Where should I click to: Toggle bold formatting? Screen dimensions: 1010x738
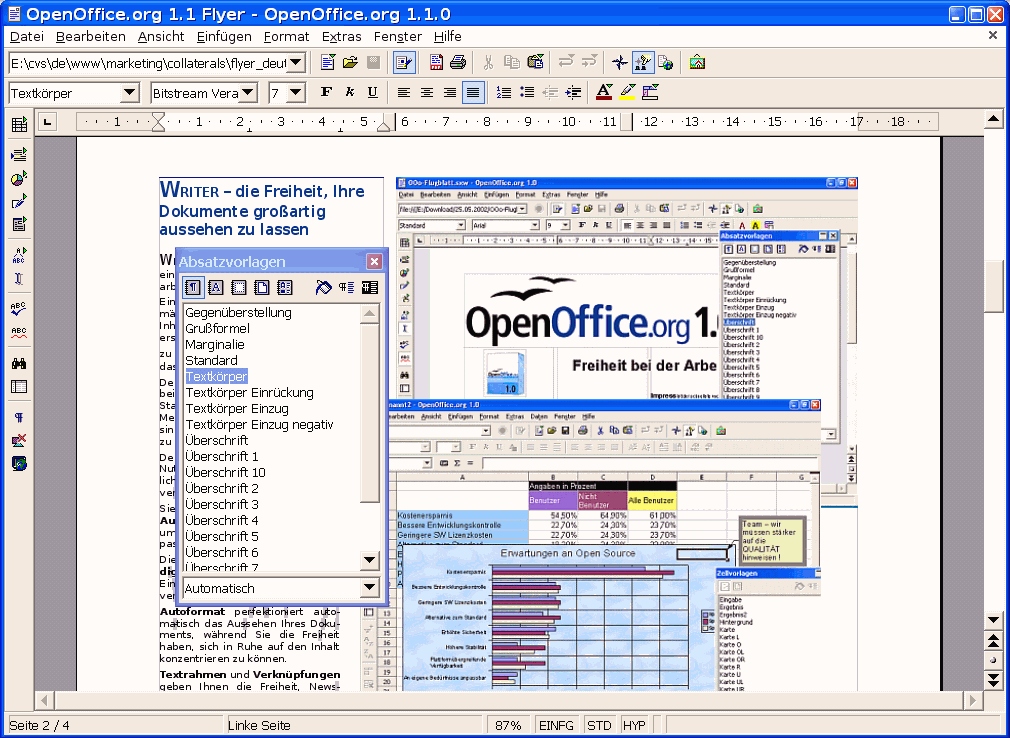326,93
